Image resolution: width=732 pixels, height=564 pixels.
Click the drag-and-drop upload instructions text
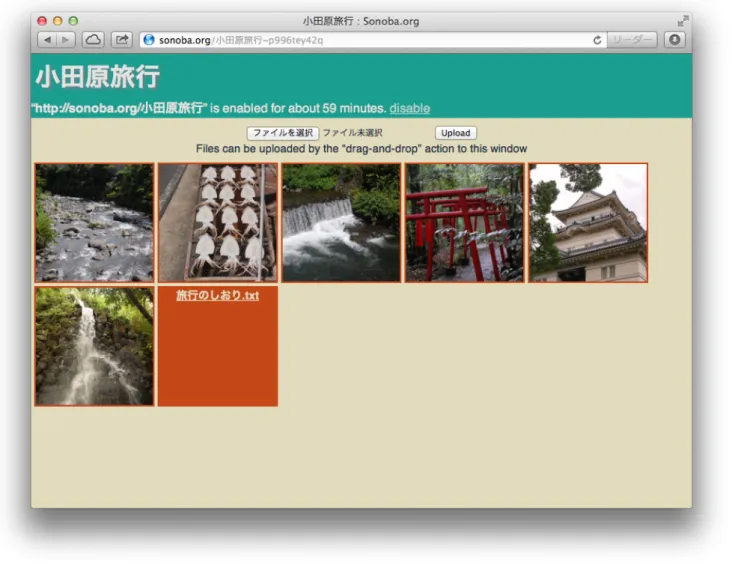click(361, 149)
